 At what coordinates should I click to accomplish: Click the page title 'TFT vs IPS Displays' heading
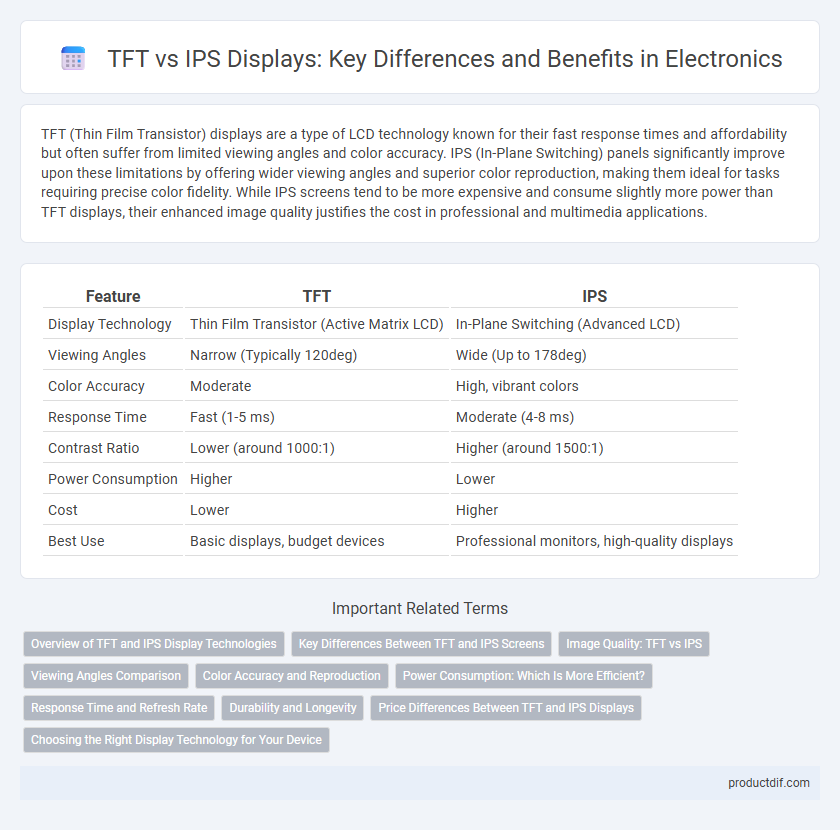coord(445,58)
